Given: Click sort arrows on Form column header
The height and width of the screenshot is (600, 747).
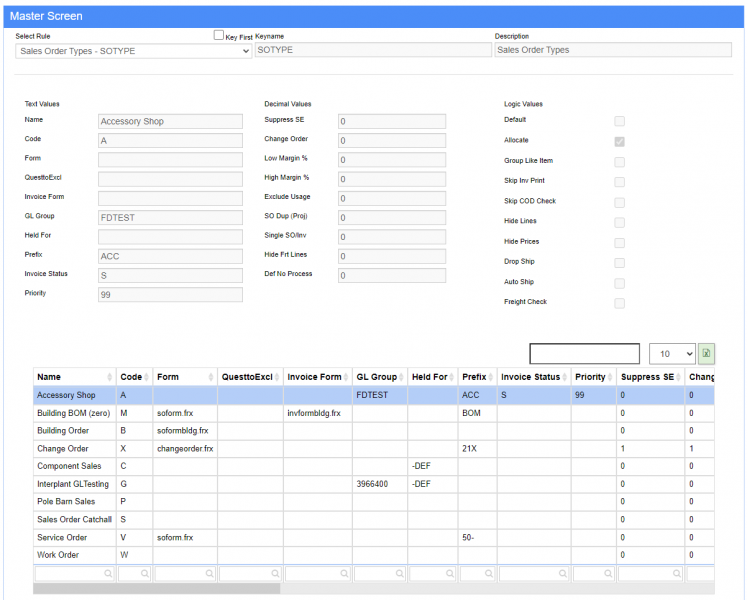Looking at the screenshot, I should (x=211, y=377).
